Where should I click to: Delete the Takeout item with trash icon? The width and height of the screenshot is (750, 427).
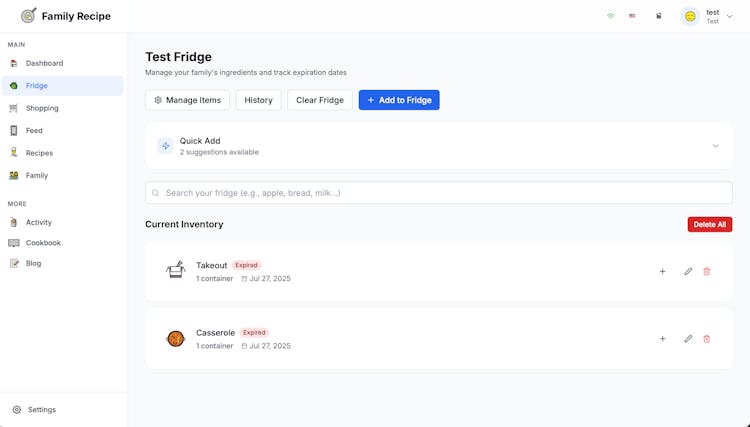coord(707,271)
